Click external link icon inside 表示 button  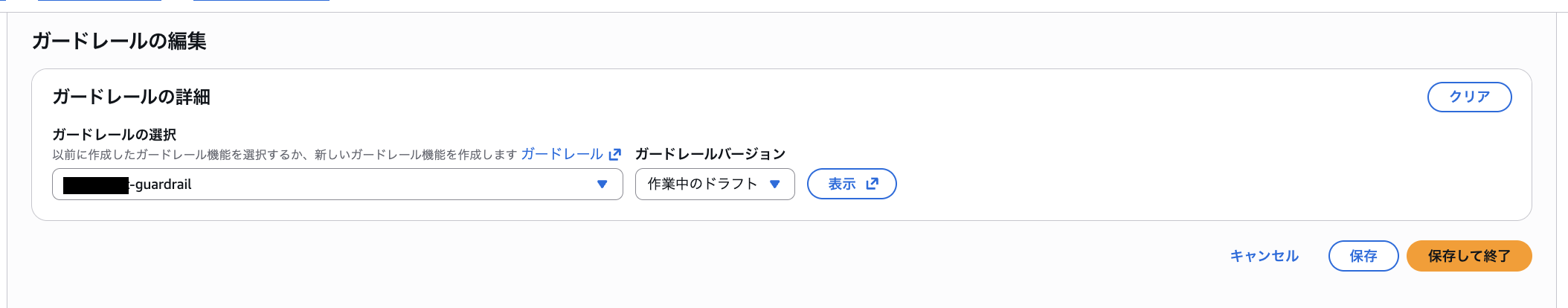click(873, 184)
